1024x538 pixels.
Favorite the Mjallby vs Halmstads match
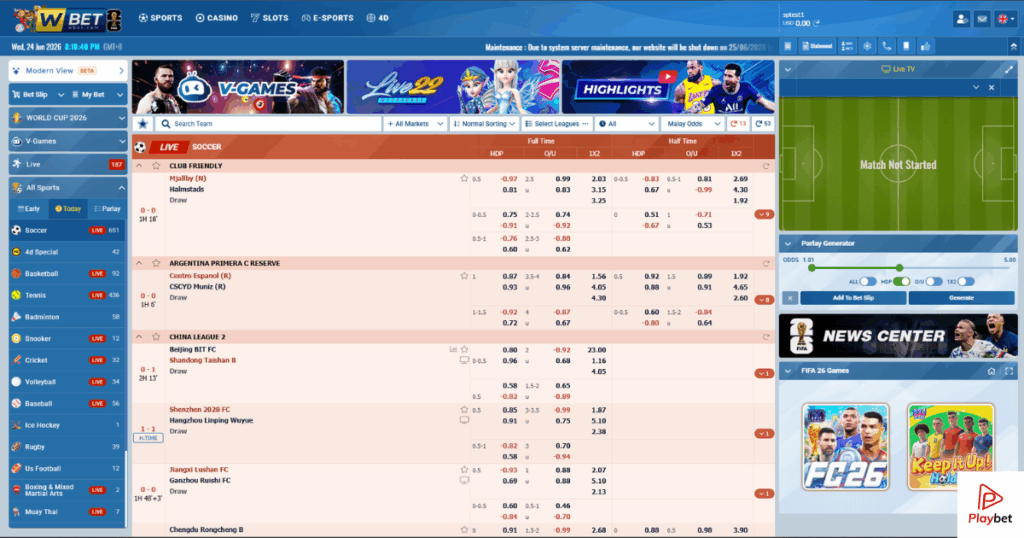pos(464,178)
